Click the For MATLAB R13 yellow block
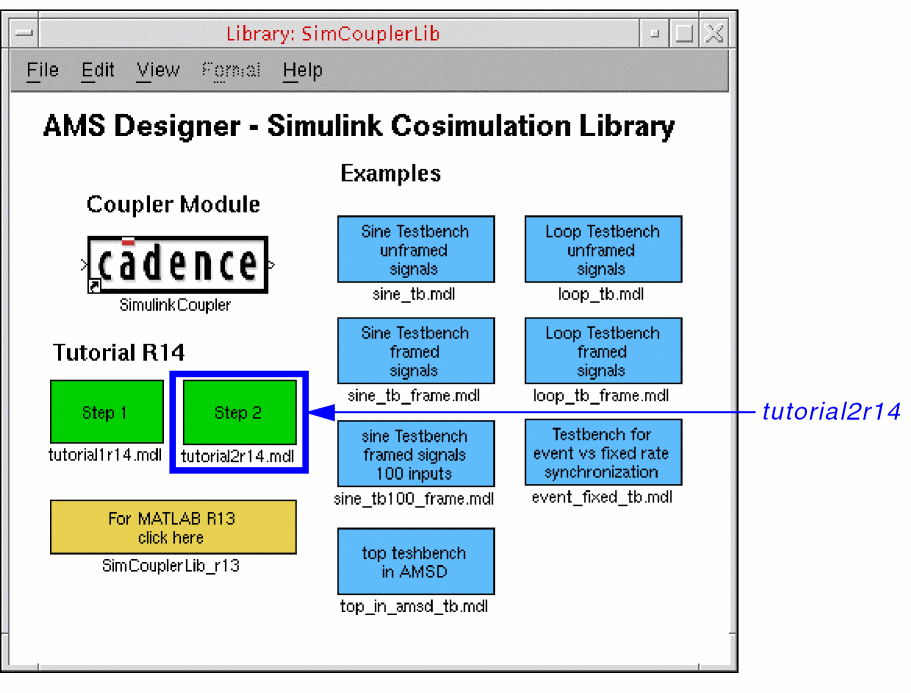 [x=173, y=527]
